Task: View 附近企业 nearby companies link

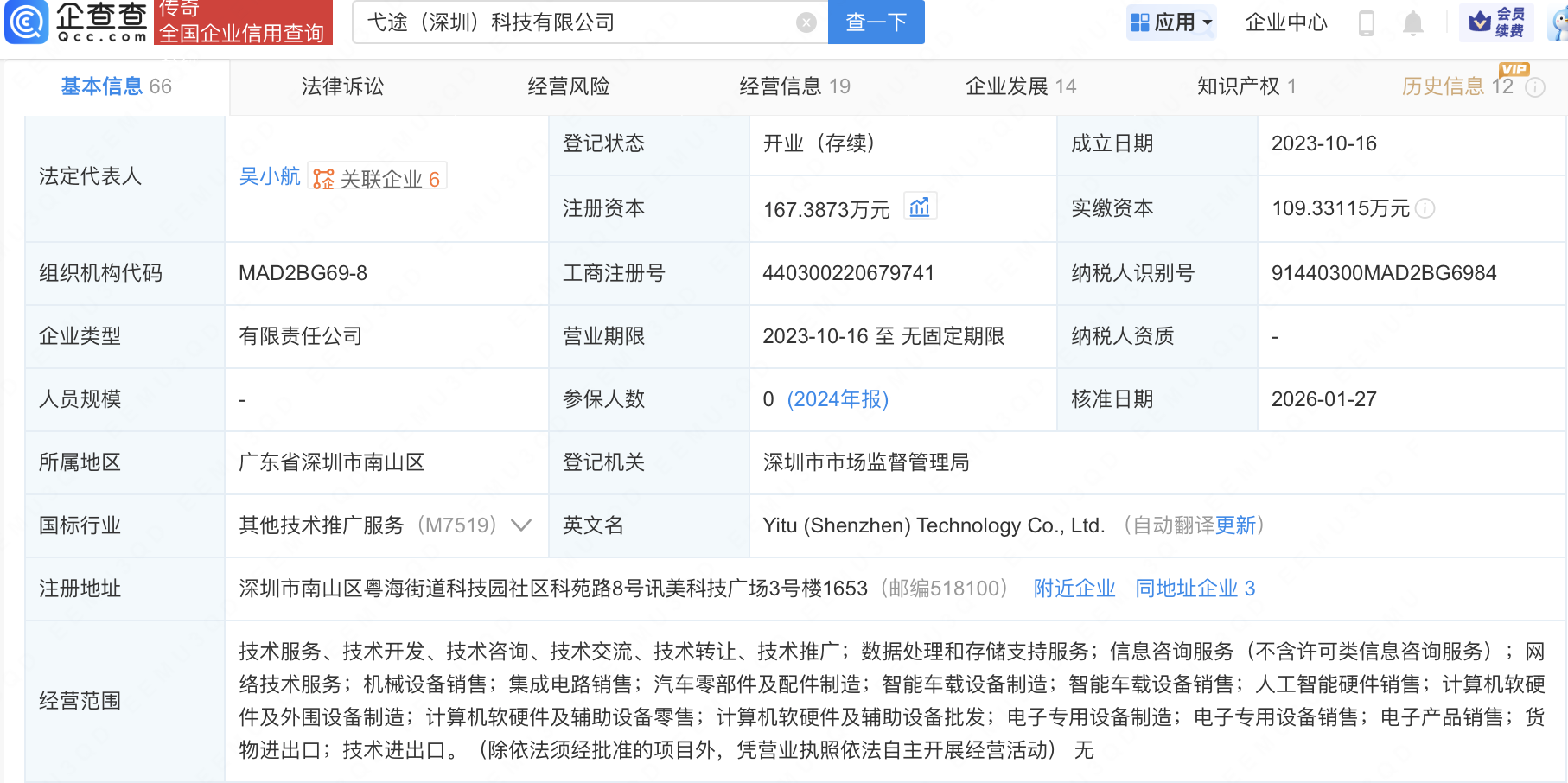Action: [x=1074, y=589]
